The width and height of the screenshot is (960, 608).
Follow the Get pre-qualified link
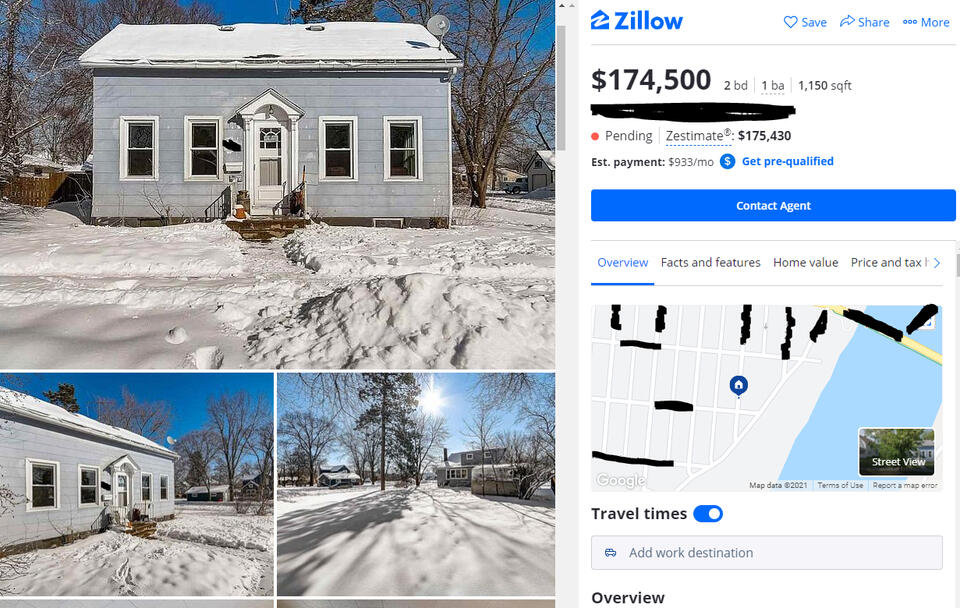click(x=787, y=162)
